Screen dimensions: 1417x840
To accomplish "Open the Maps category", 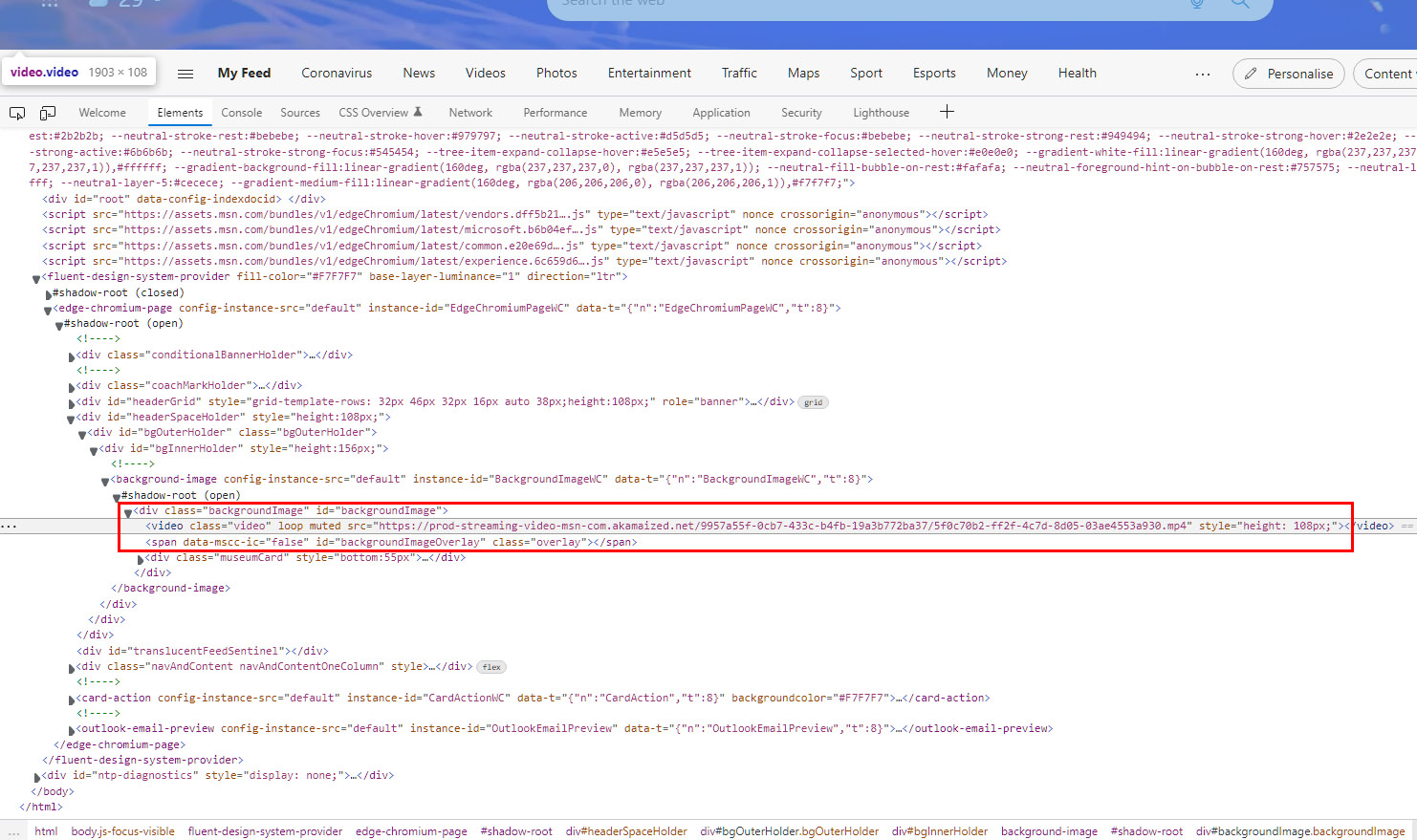I will [x=803, y=73].
